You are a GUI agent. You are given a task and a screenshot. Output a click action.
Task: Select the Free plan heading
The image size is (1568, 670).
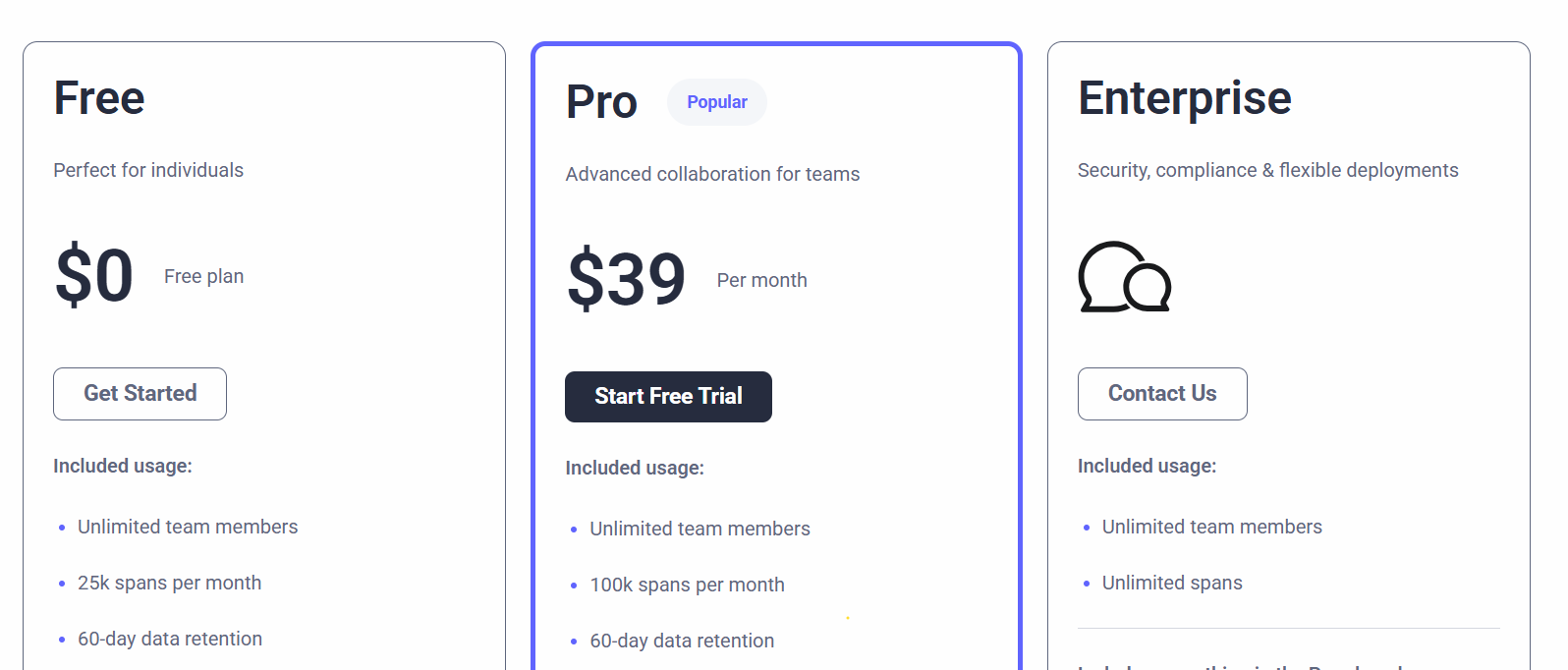pyautogui.click(x=99, y=98)
